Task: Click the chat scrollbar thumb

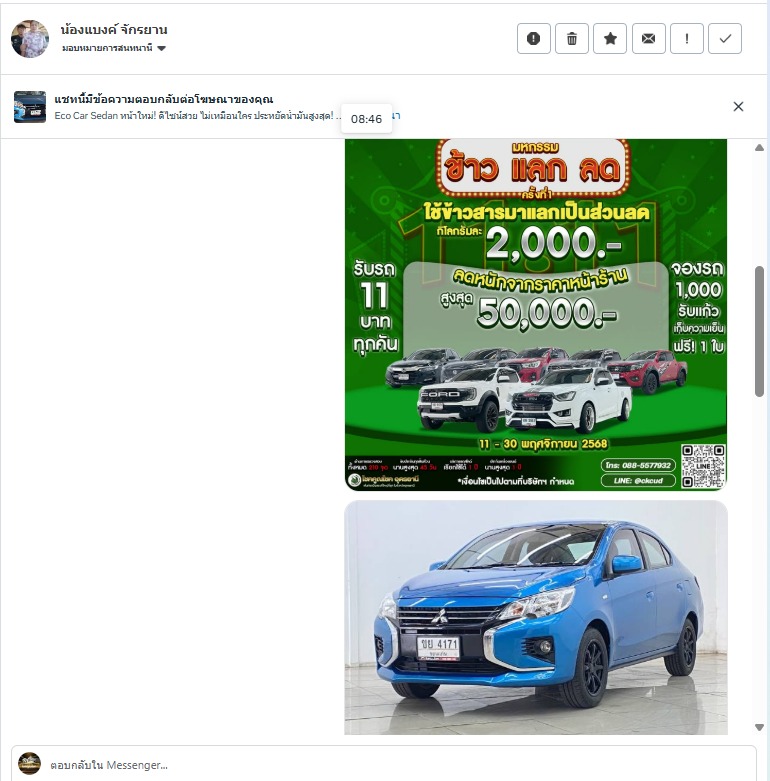Action: click(x=759, y=331)
